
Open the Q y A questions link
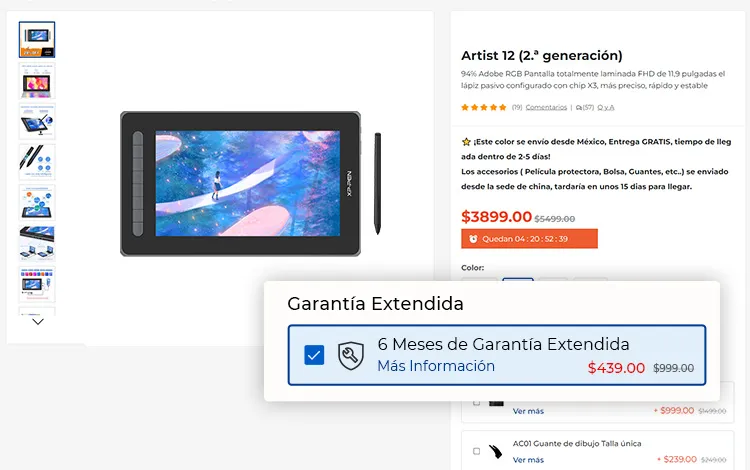(606, 107)
